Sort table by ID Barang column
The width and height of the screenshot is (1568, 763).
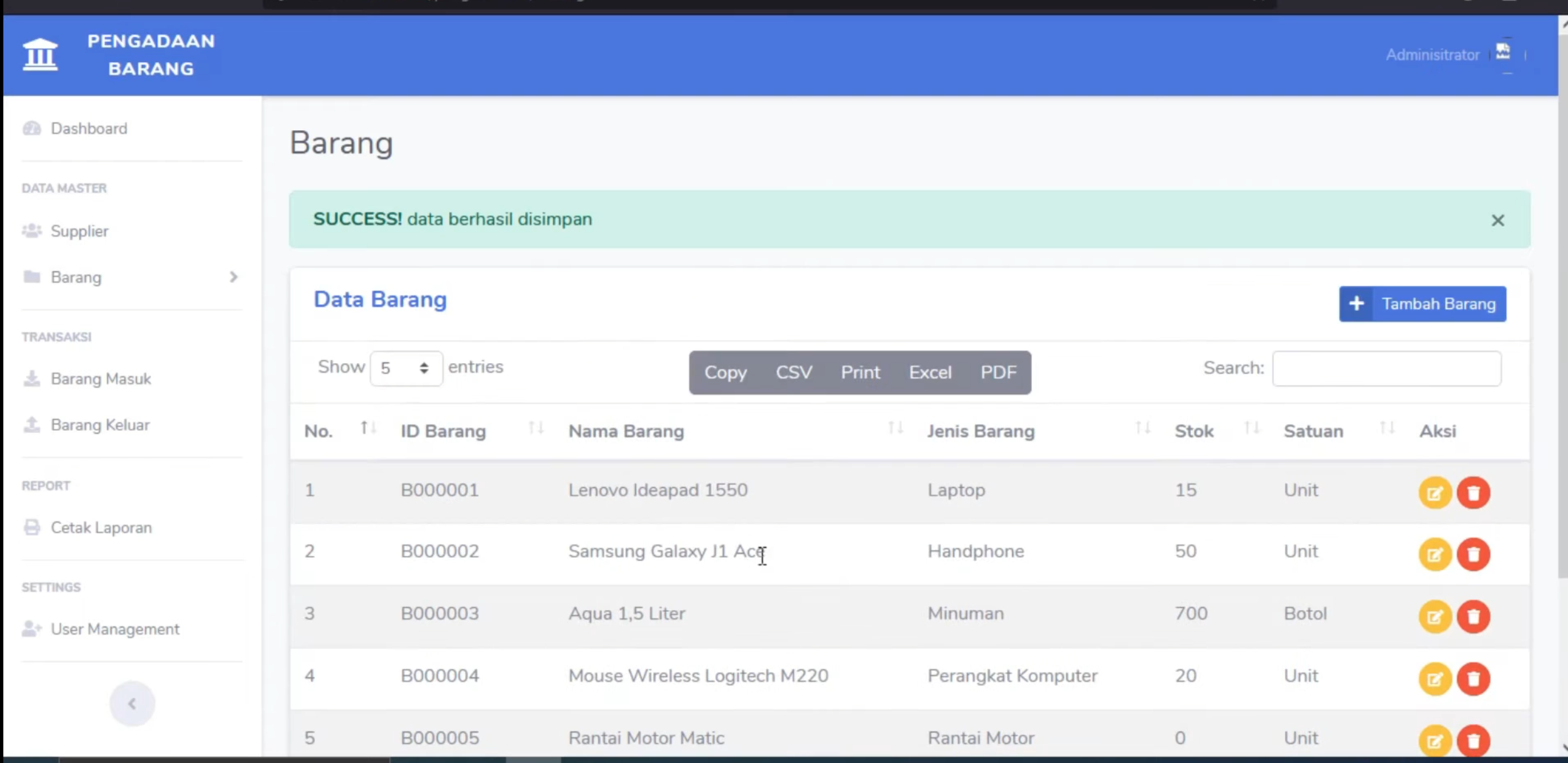536,428
